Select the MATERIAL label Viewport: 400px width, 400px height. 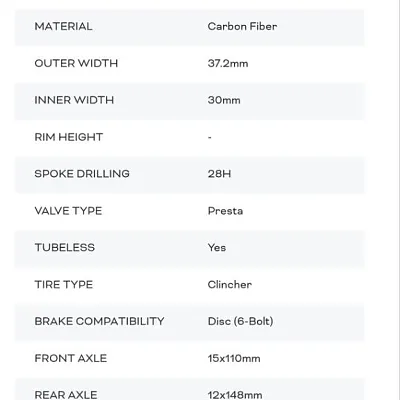click(x=63, y=26)
